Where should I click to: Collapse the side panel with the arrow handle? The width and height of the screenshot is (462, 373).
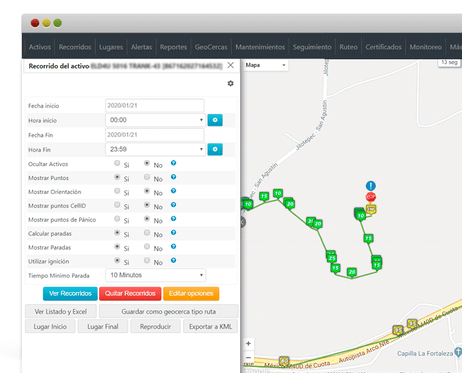(x=243, y=222)
